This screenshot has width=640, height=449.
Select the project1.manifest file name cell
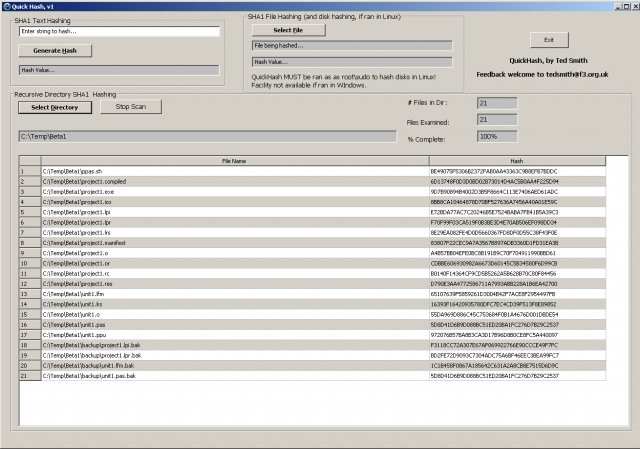click(x=235, y=243)
